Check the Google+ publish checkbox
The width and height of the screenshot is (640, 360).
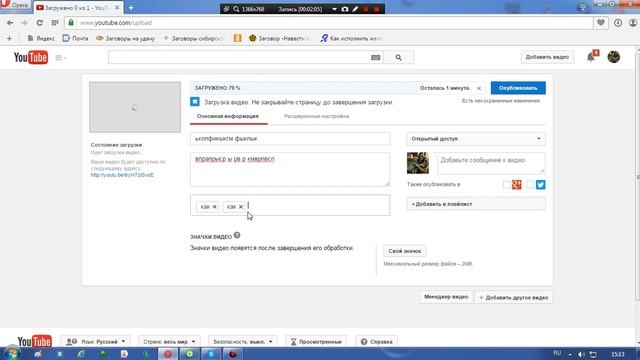pos(507,185)
